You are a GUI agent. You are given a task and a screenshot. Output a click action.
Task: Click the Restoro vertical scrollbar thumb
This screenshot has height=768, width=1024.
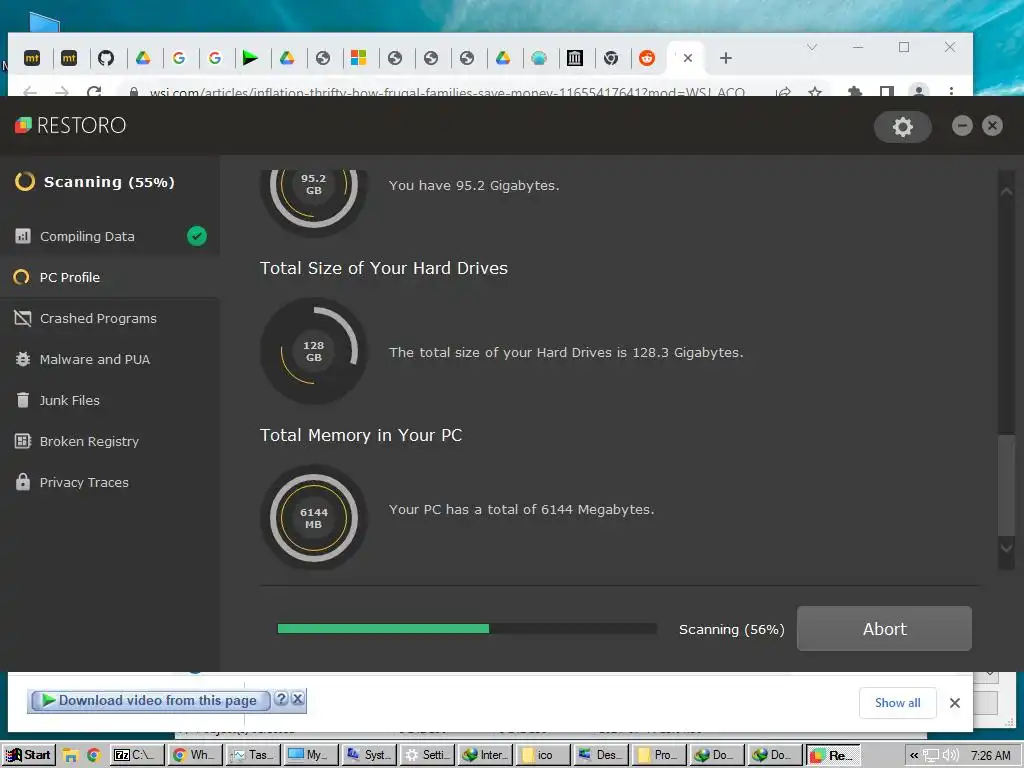(x=1006, y=484)
